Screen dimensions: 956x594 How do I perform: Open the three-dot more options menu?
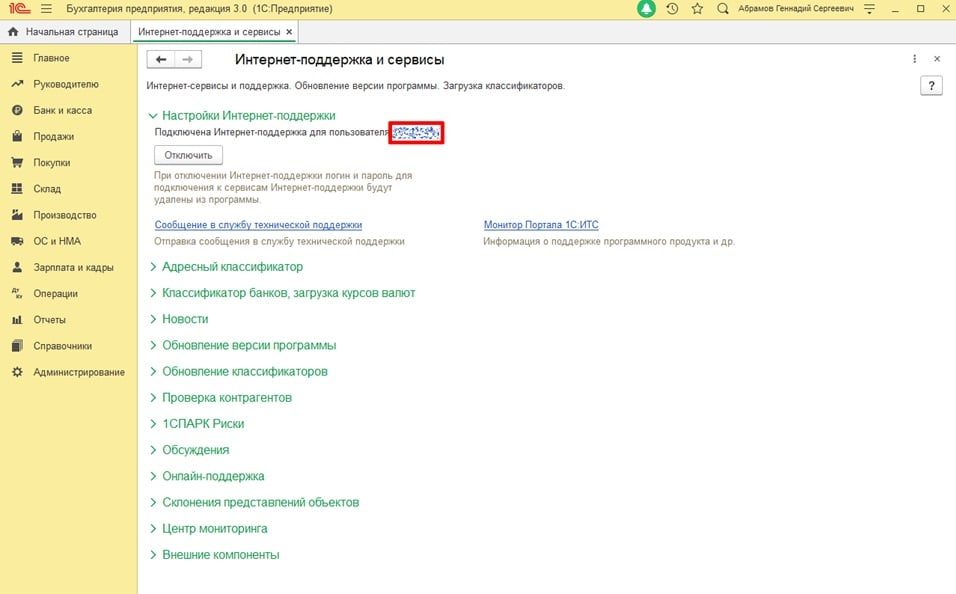[914, 59]
